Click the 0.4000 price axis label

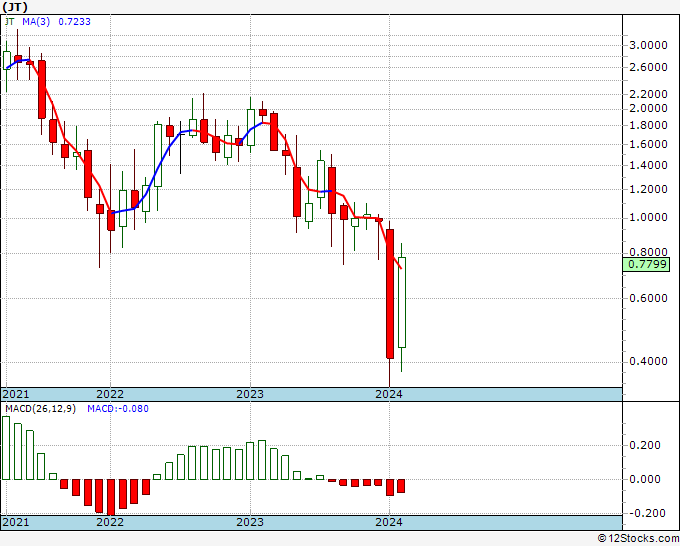[x=648, y=361]
